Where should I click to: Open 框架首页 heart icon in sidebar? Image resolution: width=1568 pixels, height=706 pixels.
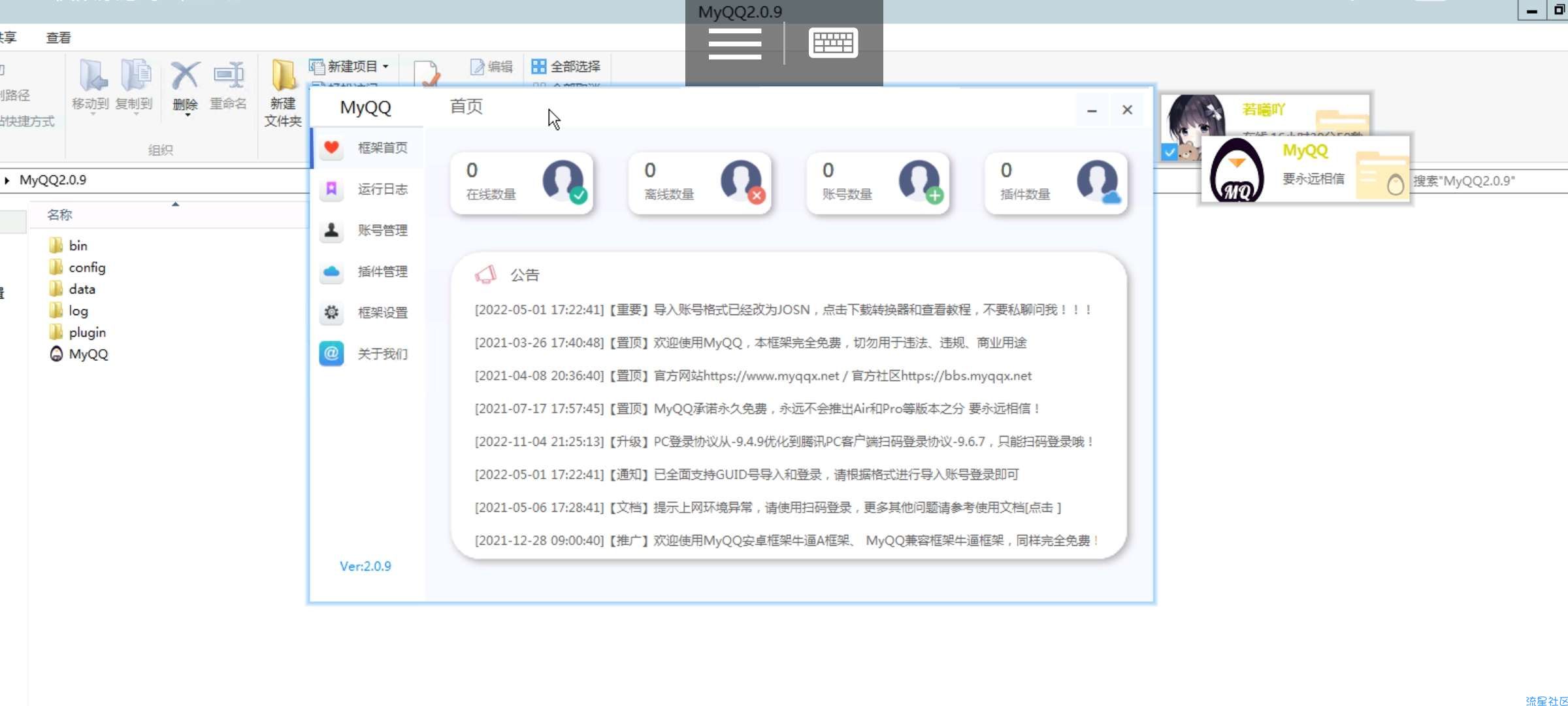point(331,148)
